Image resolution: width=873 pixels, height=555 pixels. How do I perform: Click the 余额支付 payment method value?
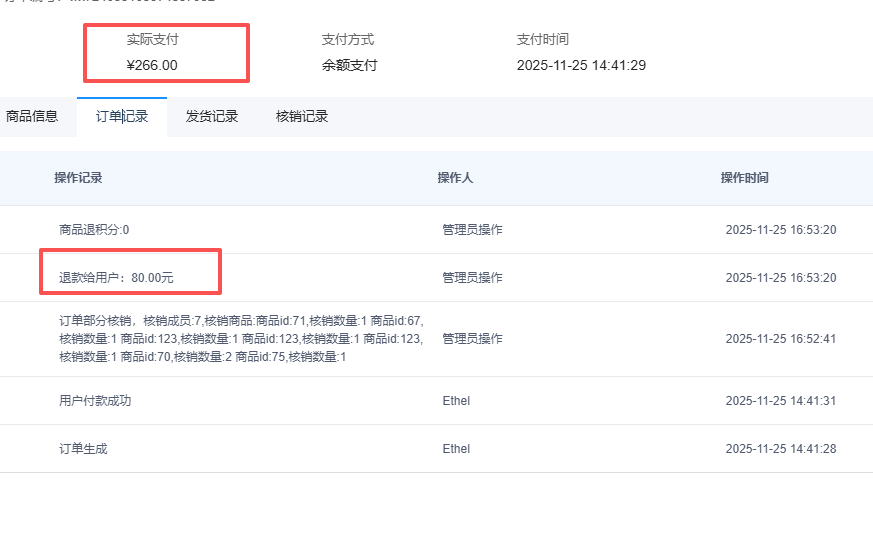click(350, 66)
